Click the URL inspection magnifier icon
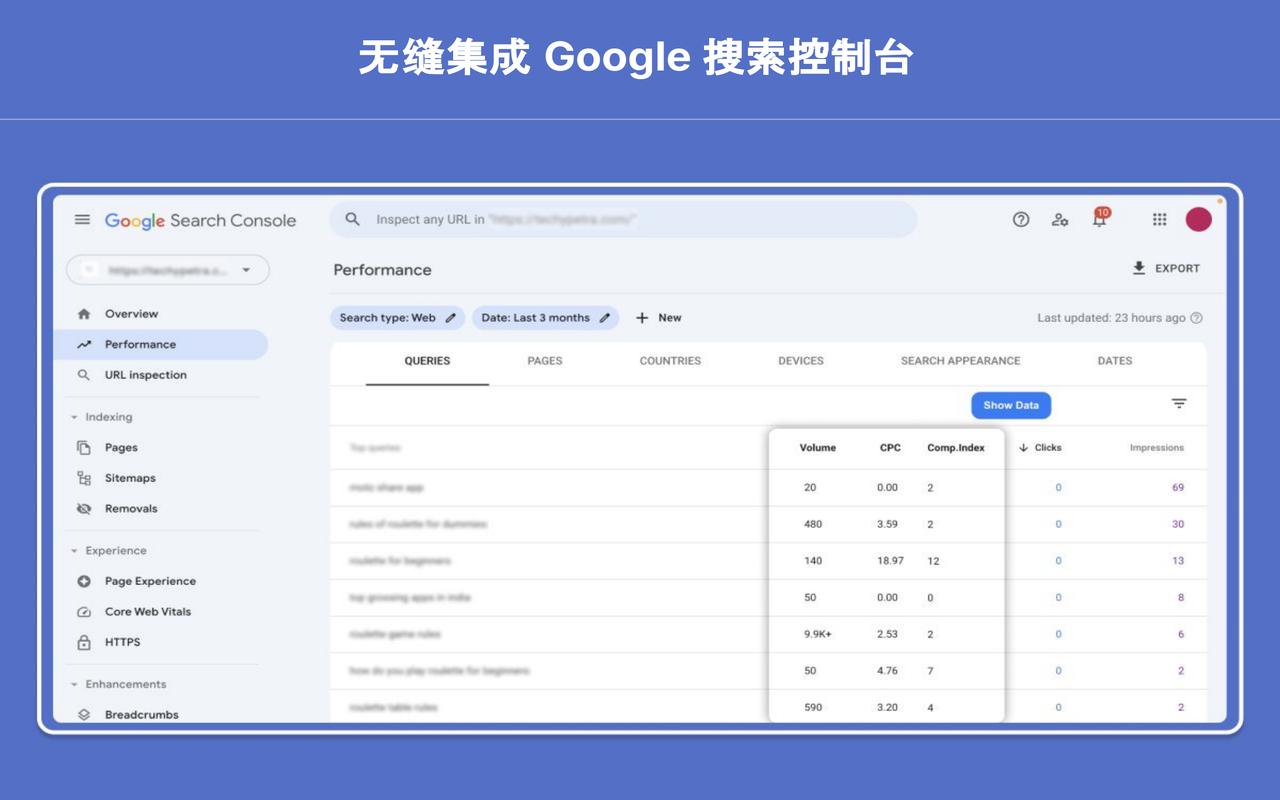The image size is (1280, 800). [x=84, y=375]
